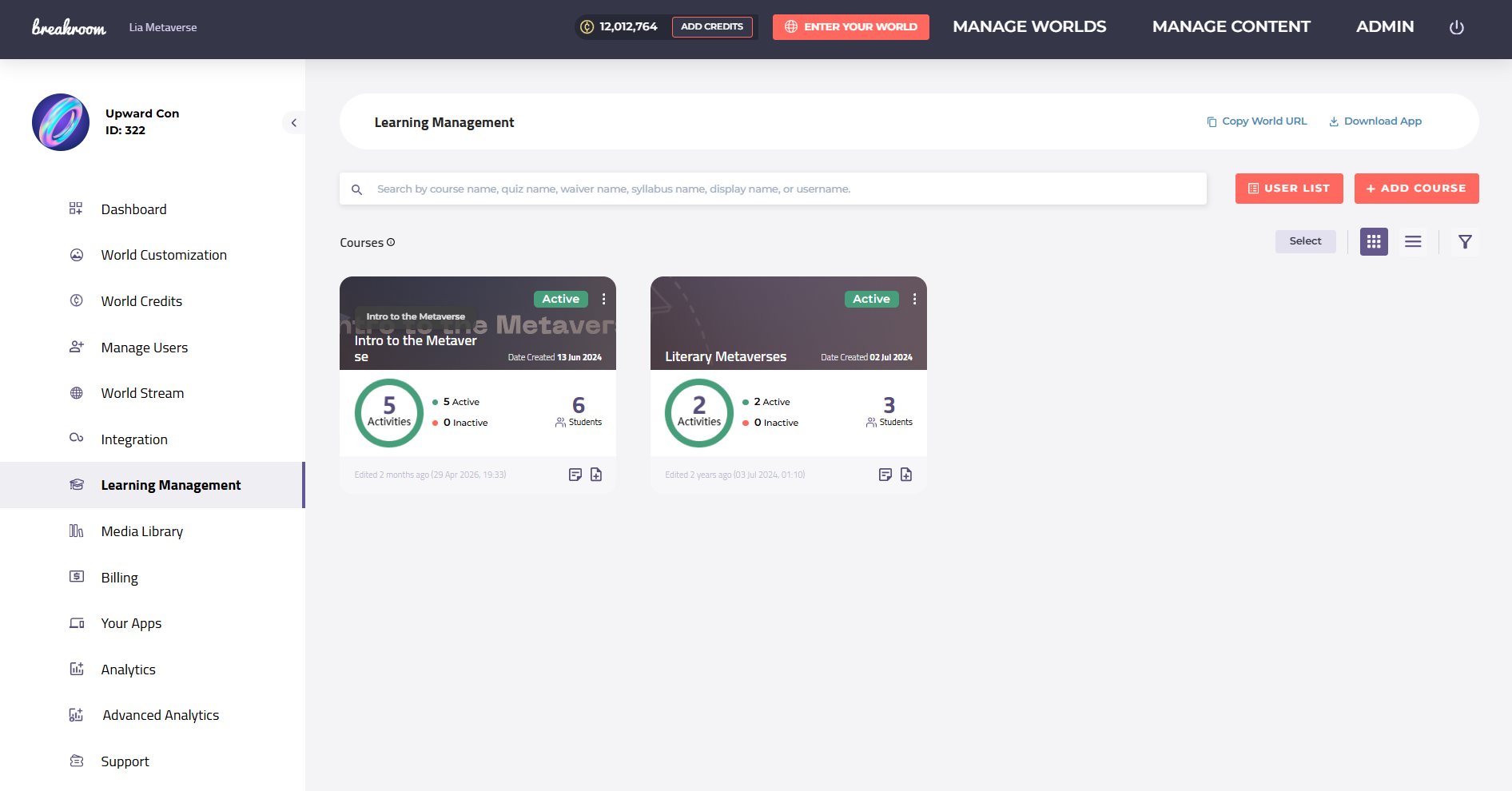Screen dimensions: 1512x791
Task: Click ADD CREDITS button
Action: click(x=712, y=27)
